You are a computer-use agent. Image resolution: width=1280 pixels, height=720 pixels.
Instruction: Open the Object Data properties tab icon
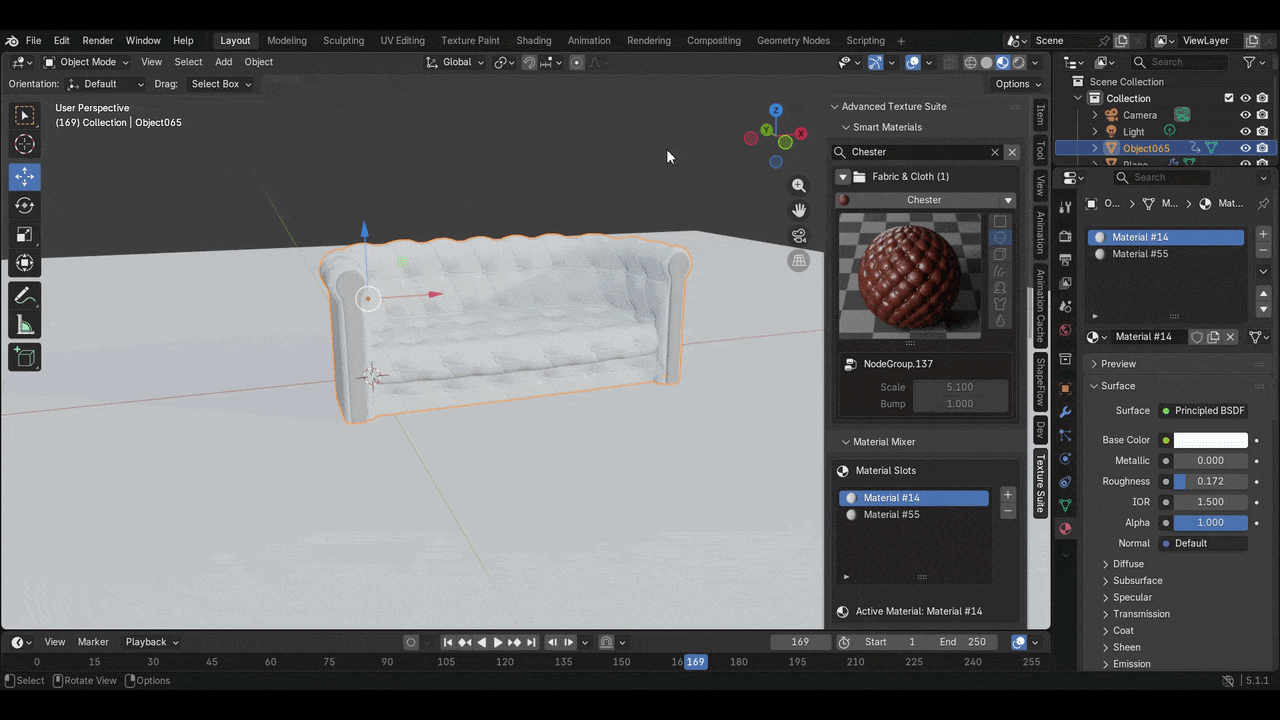(1065, 506)
